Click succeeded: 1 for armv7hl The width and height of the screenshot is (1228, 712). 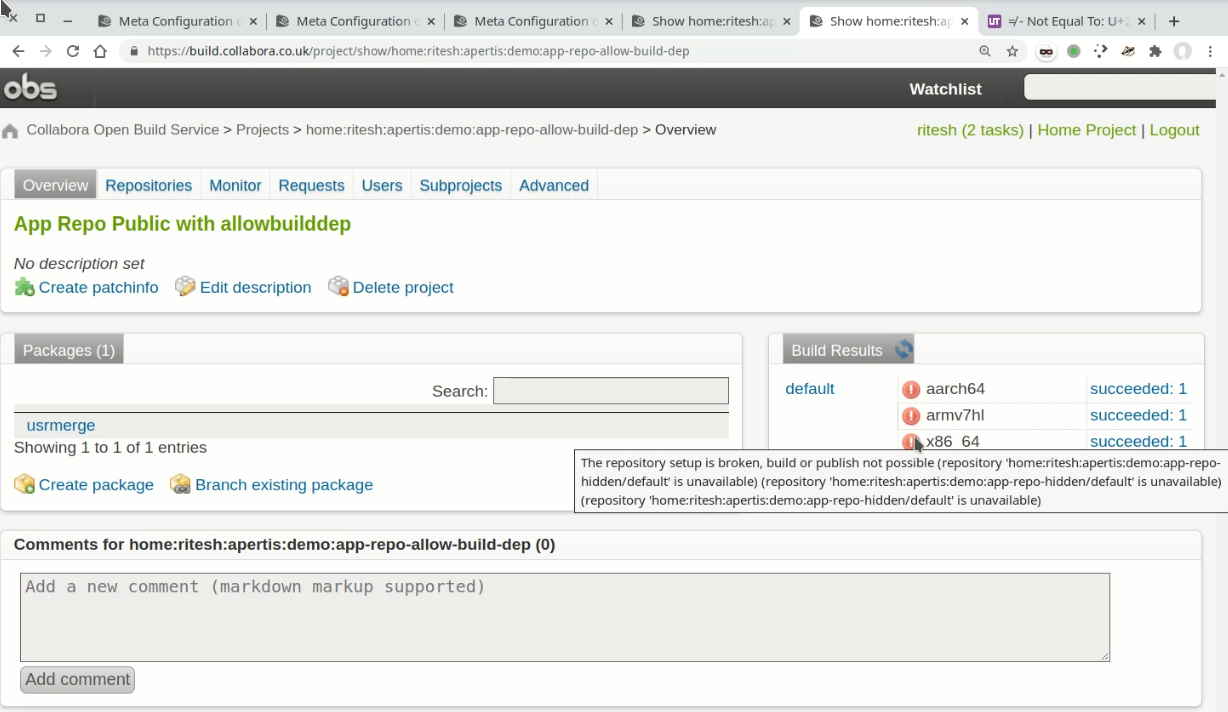click(1138, 415)
